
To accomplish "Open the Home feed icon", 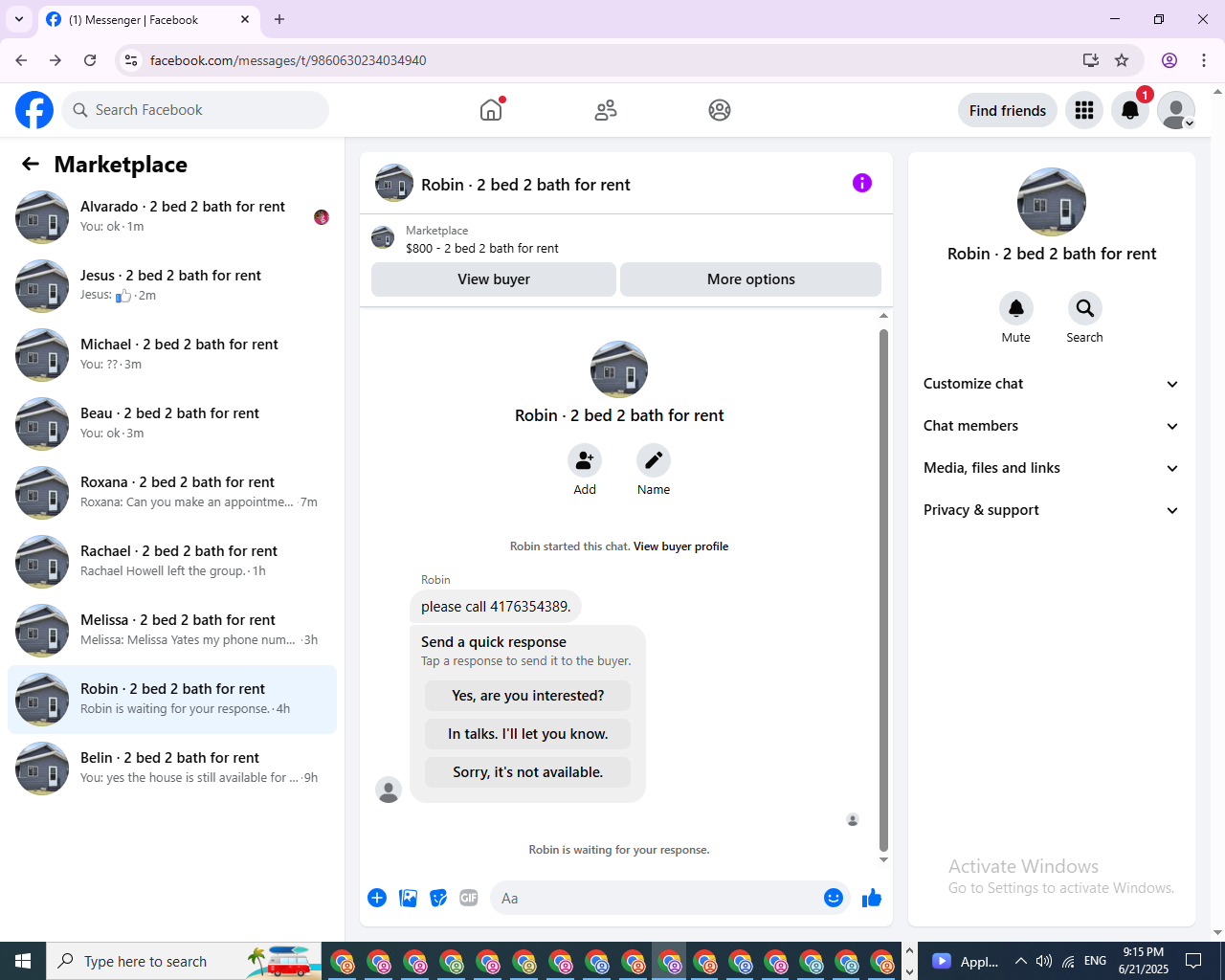I will 491,110.
